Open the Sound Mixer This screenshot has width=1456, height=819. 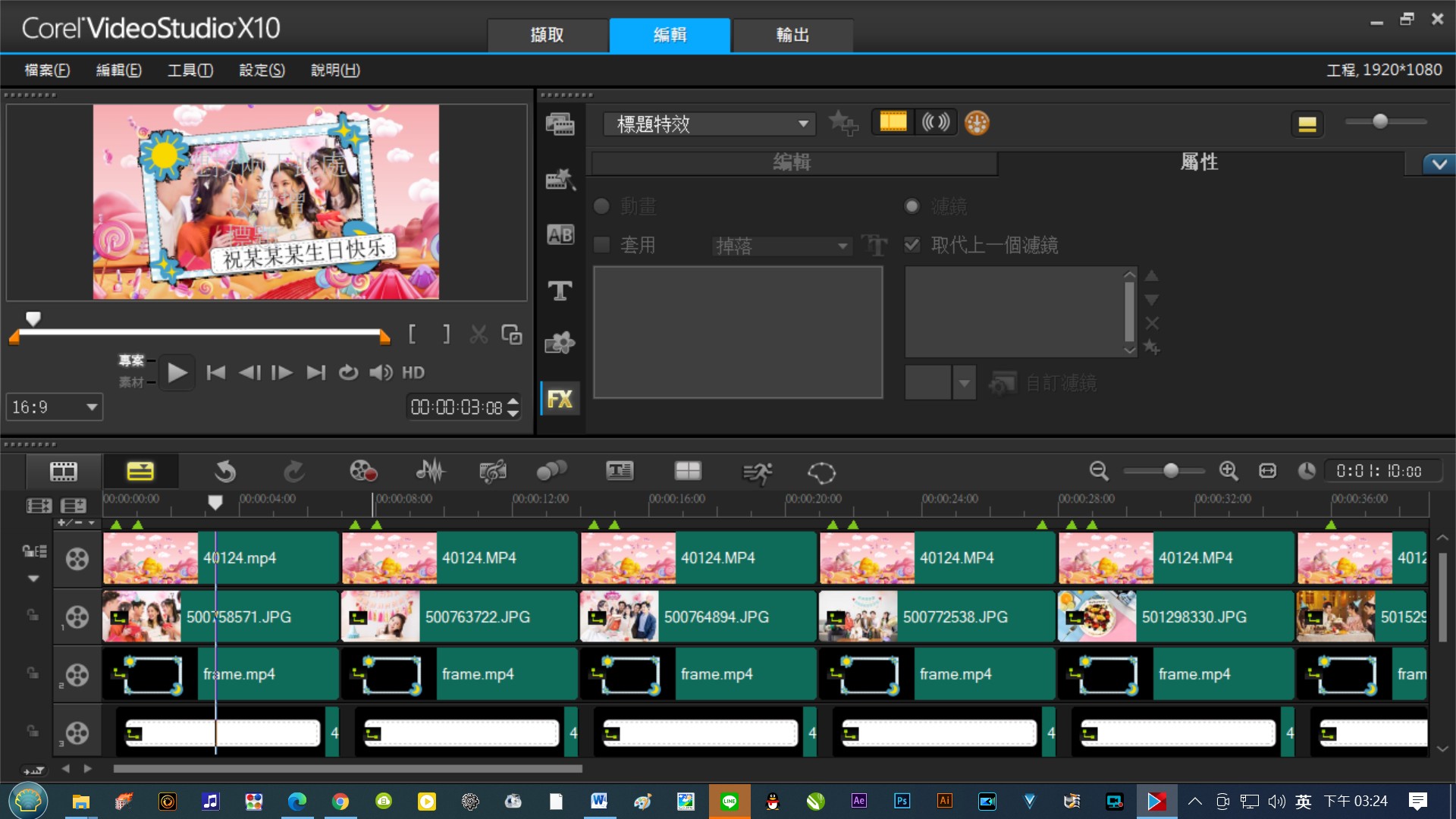[x=430, y=472]
